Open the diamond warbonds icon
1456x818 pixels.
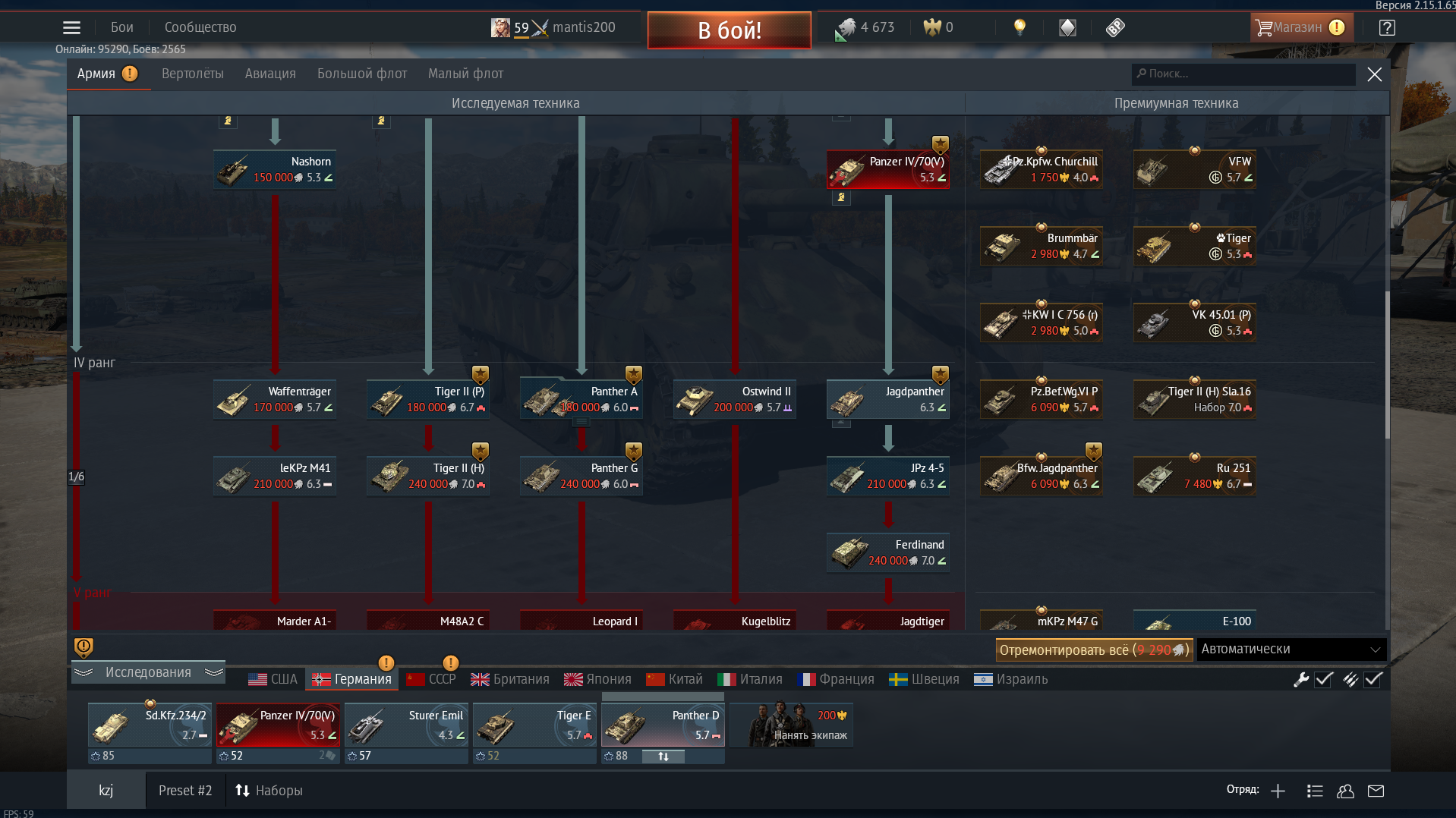tap(1067, 28)
